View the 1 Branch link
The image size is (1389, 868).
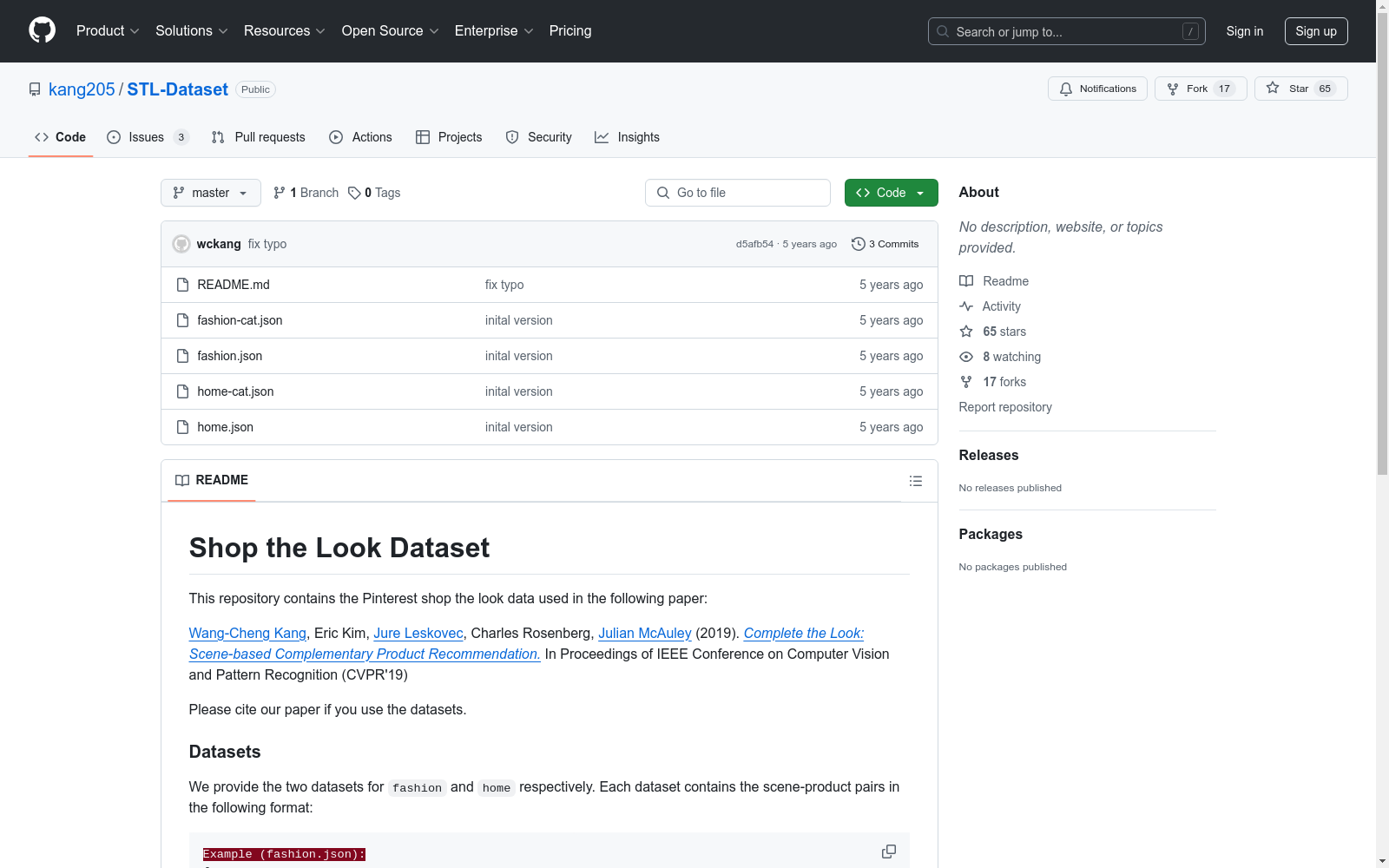pyautogui.click(x=306, y=193)
